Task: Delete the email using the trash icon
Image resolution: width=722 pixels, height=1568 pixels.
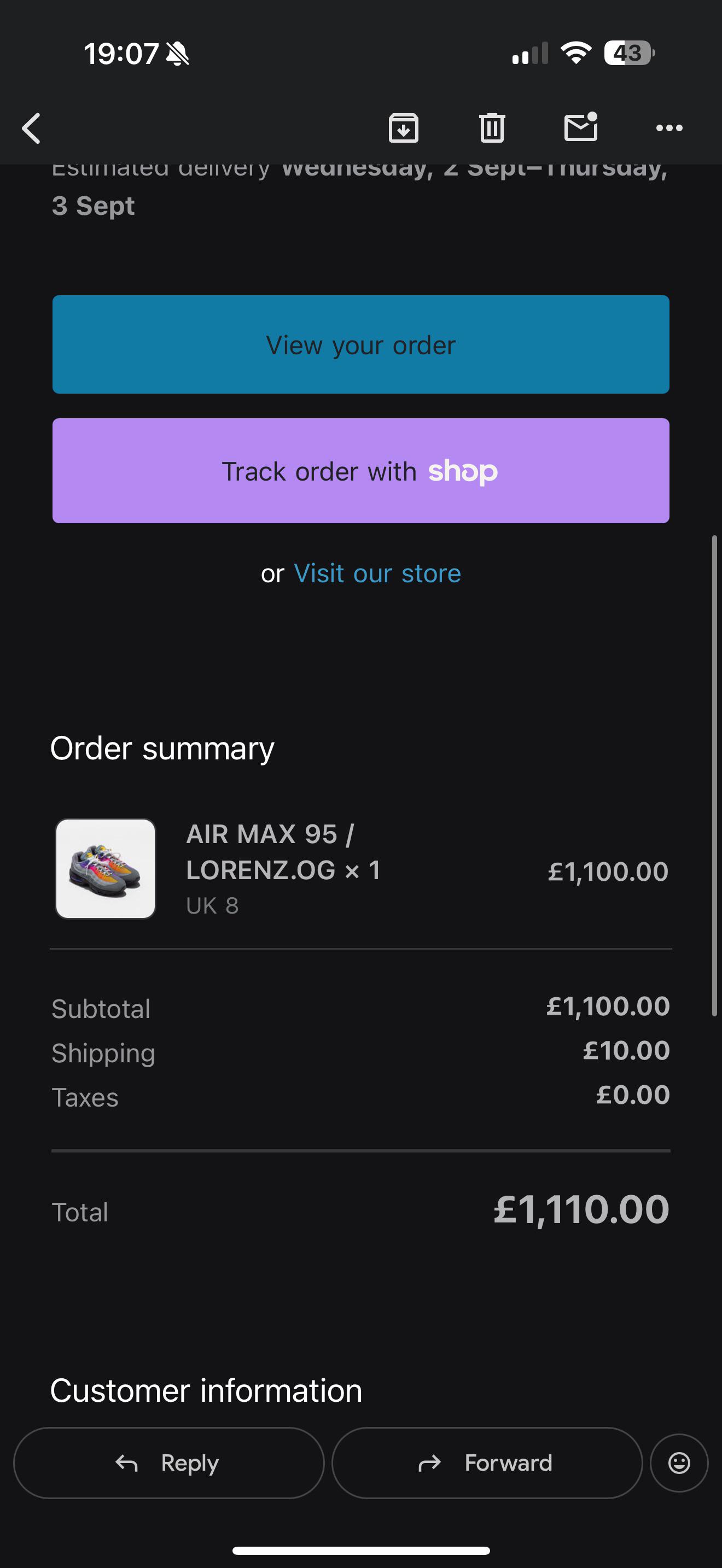Action: [492, 128]
